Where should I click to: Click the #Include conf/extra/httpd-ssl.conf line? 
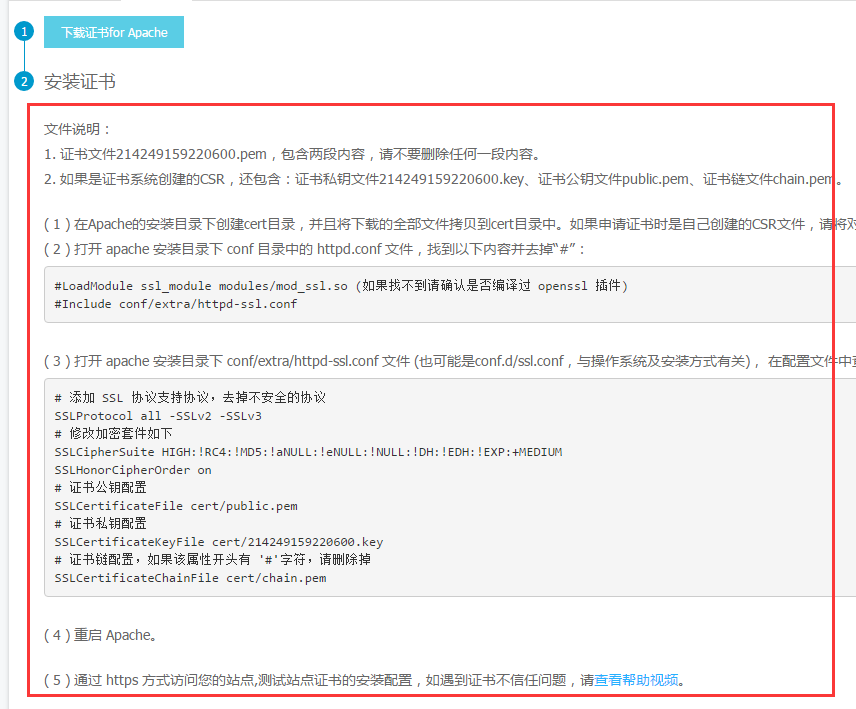(146, 304)
